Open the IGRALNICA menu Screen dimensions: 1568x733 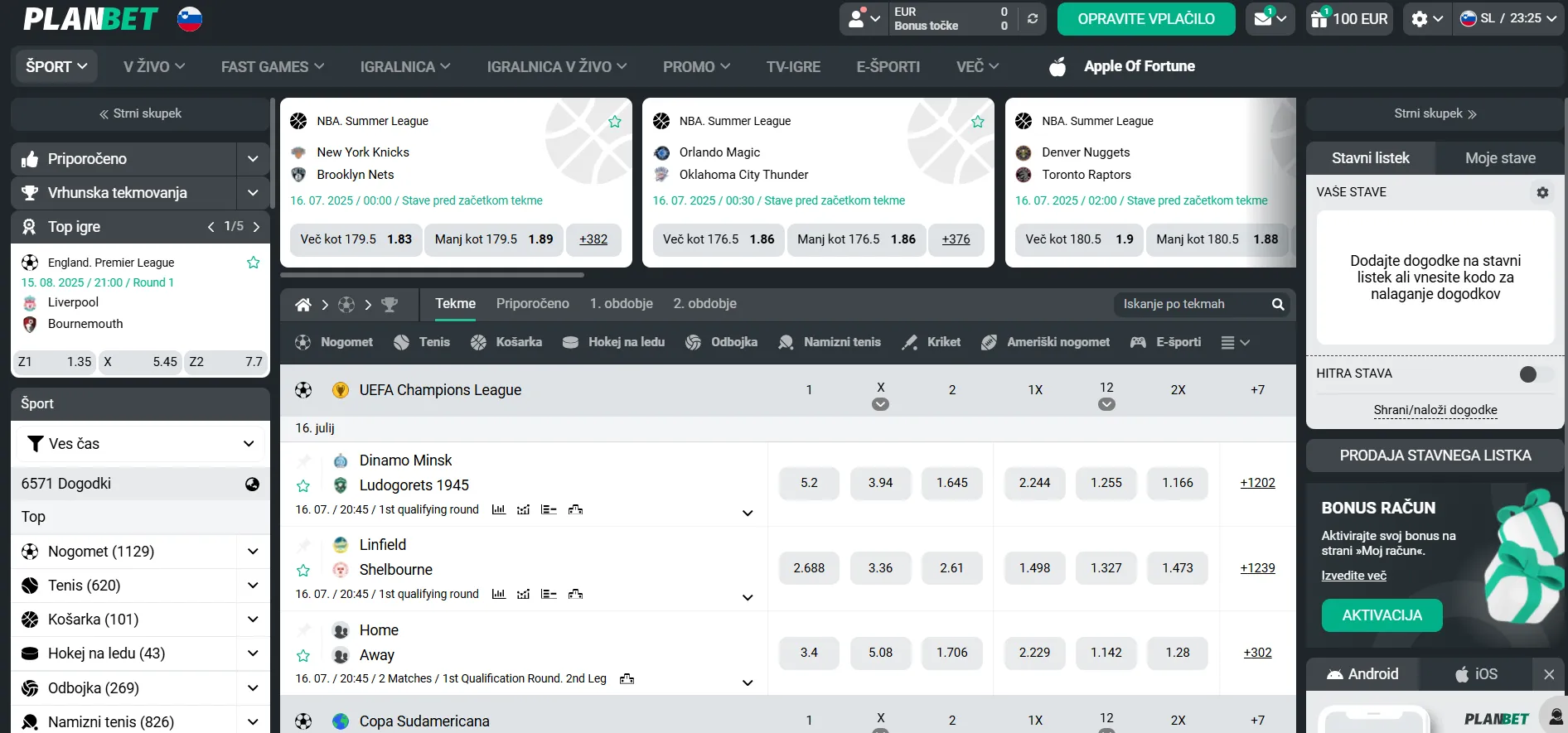point(405,66)
